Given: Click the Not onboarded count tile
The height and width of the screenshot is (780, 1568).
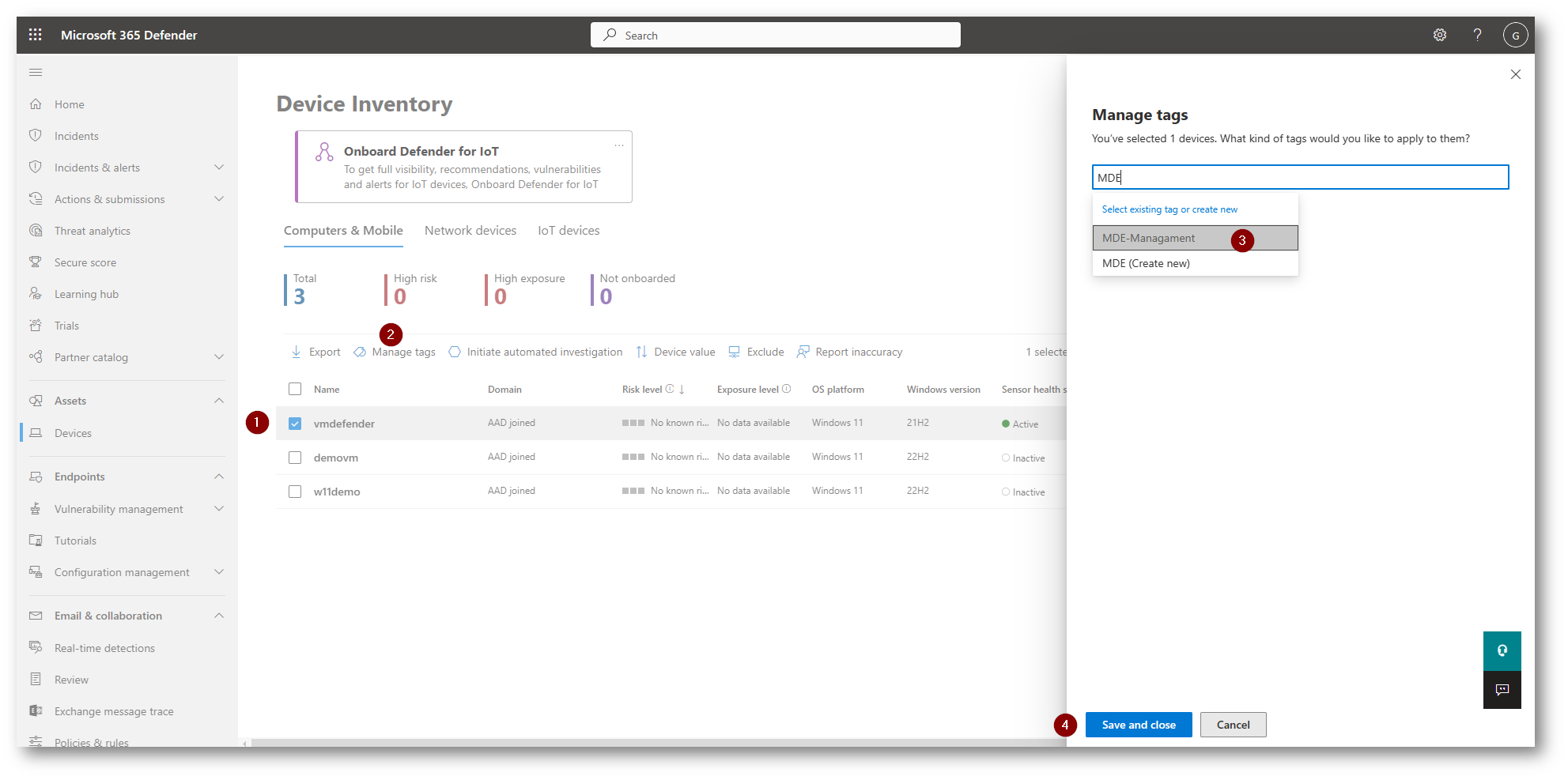Looking at the screenshot, I should pos(633,289).
